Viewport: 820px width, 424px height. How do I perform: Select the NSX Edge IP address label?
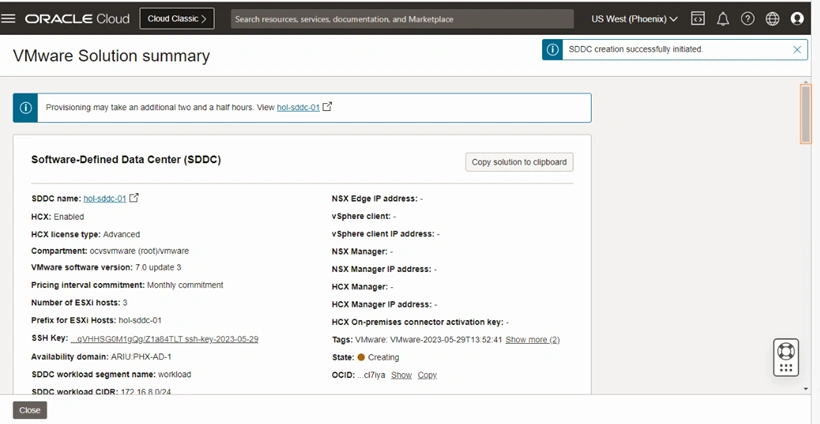click(x=374, y=199)
